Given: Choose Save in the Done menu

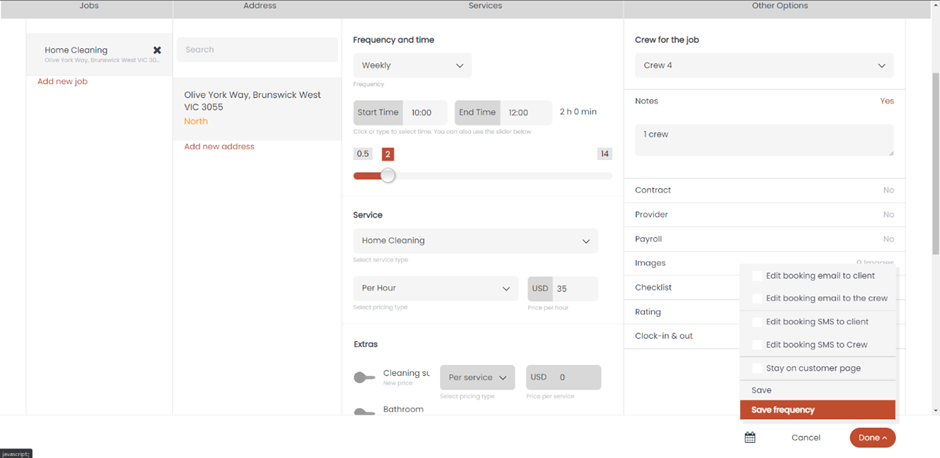Looking at the screenshot, I should click(762, 390).
